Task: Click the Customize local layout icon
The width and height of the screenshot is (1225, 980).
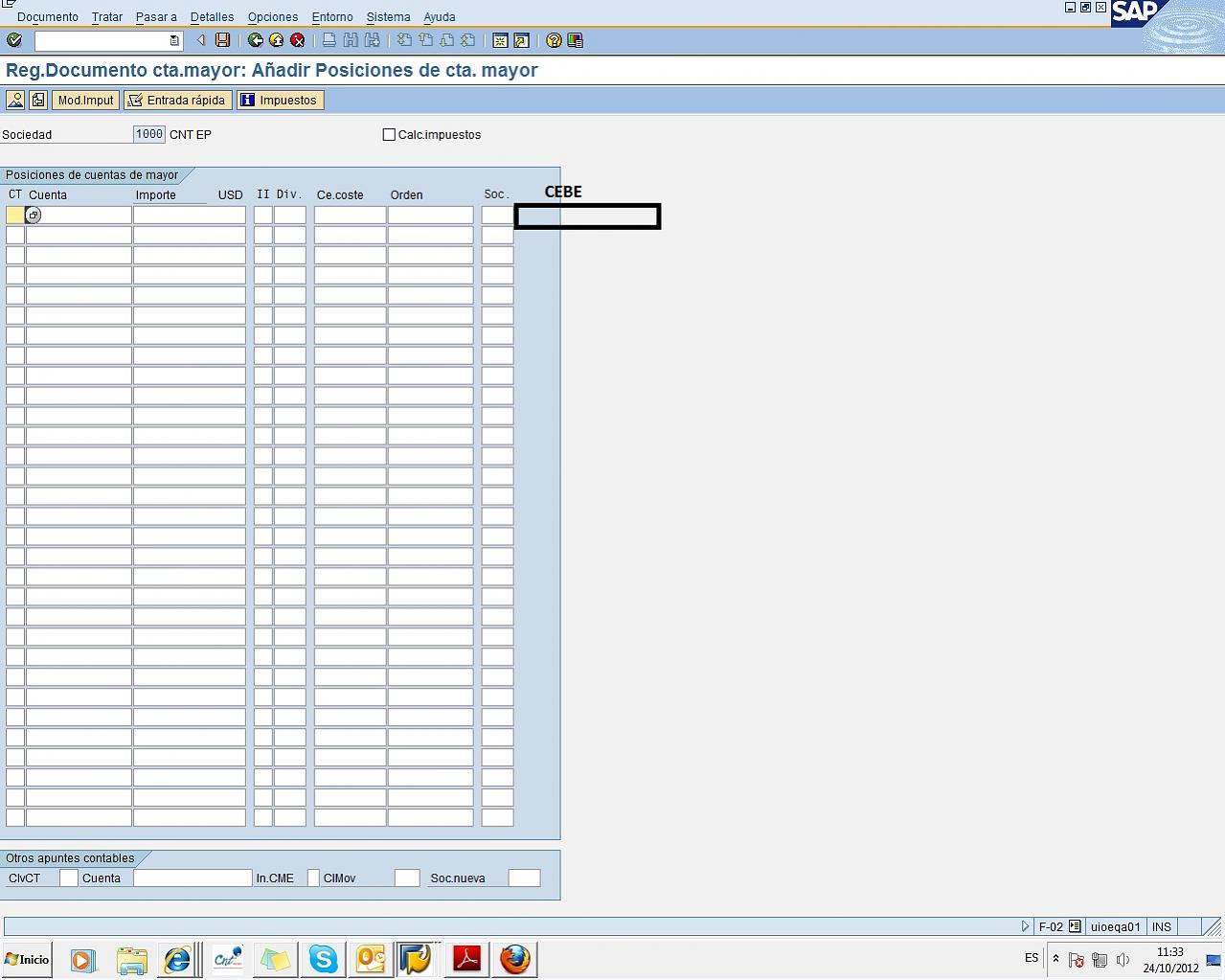Action: click(575, 40)
